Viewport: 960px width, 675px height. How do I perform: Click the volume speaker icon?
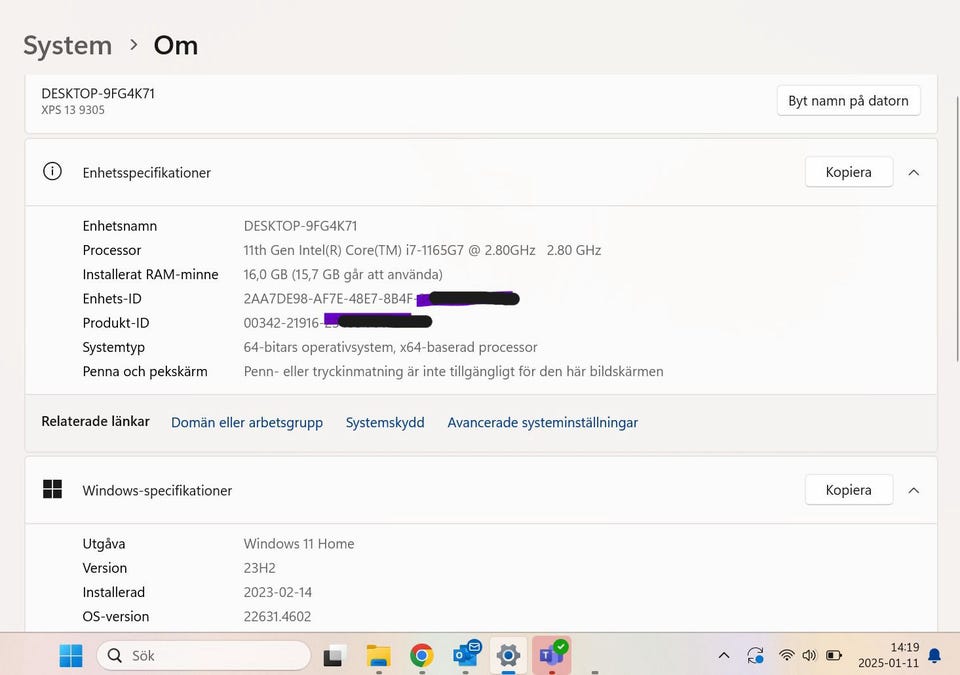[x=809, y=655]
